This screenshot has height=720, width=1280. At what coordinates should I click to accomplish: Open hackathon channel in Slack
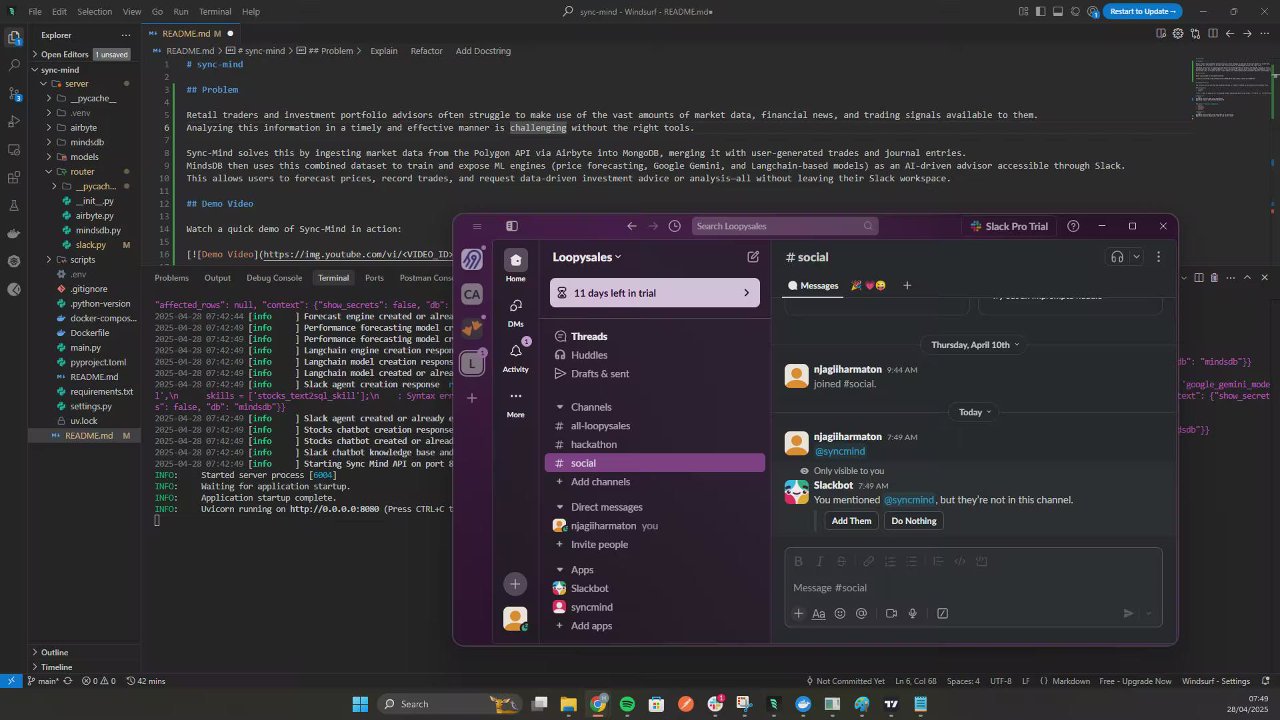(x=594, y=444)
